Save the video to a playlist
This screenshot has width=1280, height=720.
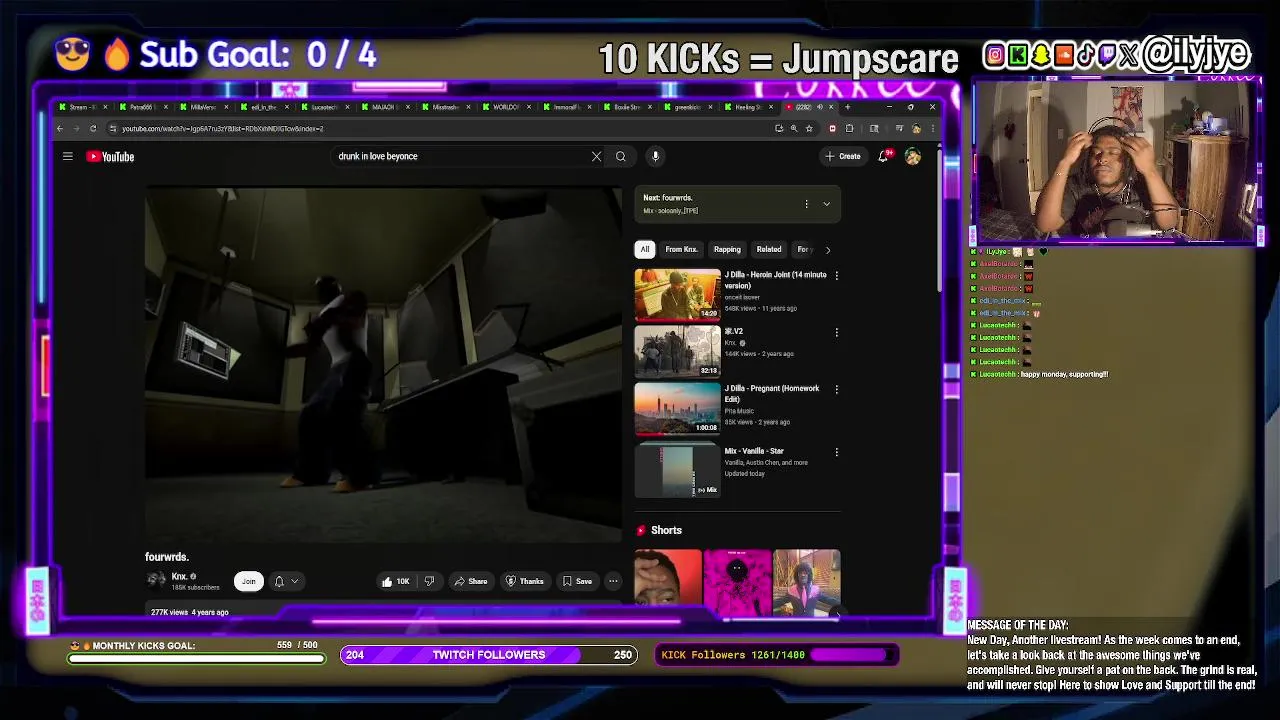click(x=577, y=581)
